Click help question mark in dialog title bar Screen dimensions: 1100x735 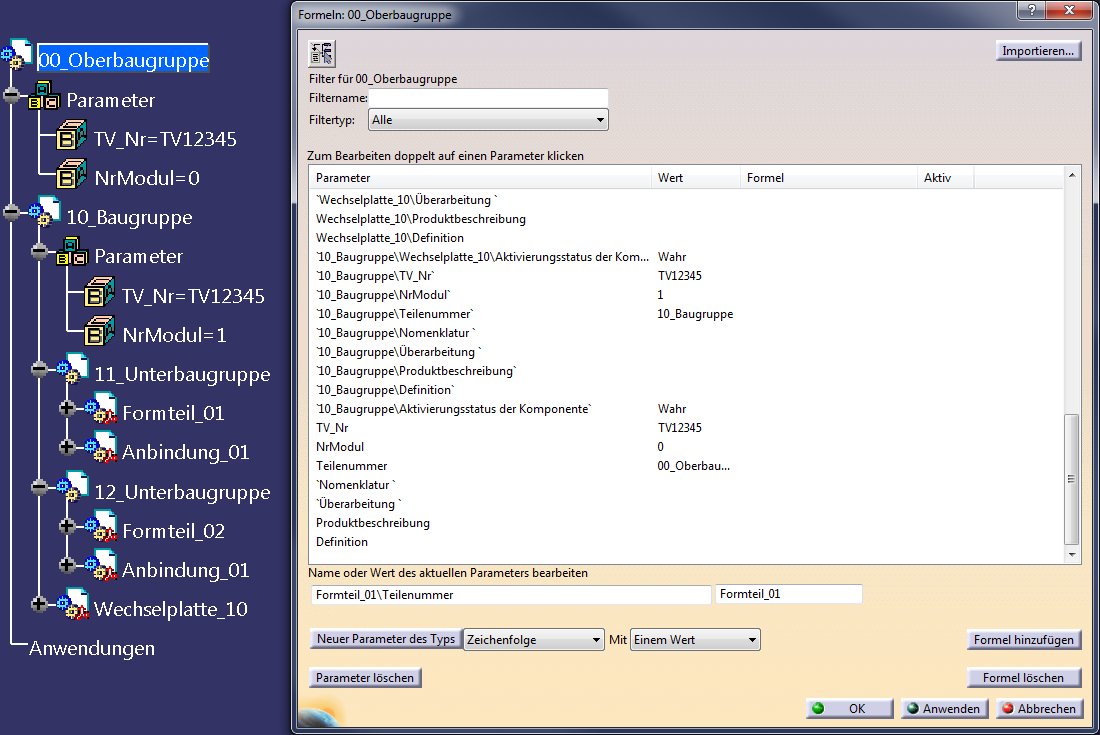coord(1031,10)
